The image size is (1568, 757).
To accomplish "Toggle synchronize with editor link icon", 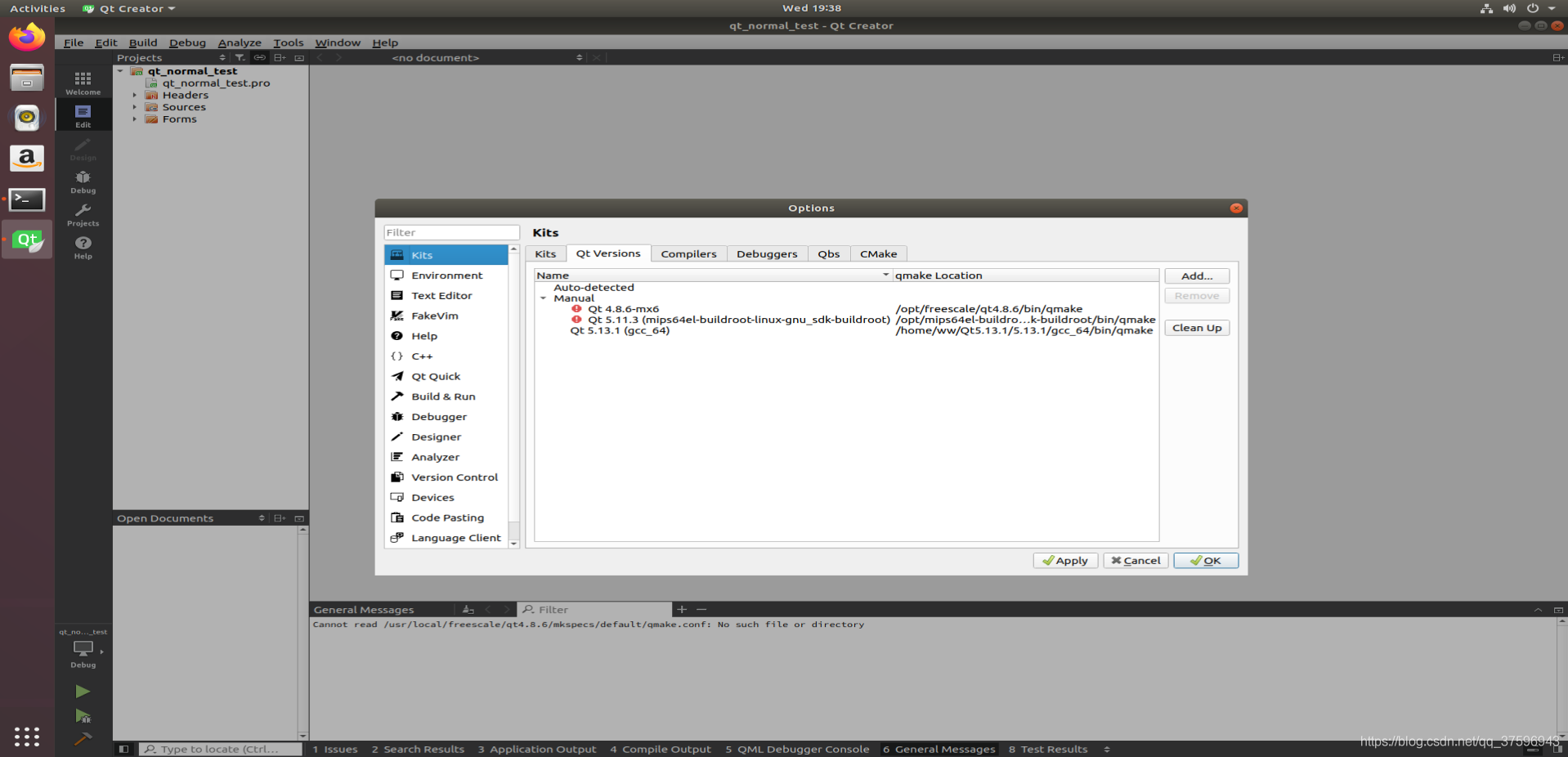I will [x=259, y=57].
